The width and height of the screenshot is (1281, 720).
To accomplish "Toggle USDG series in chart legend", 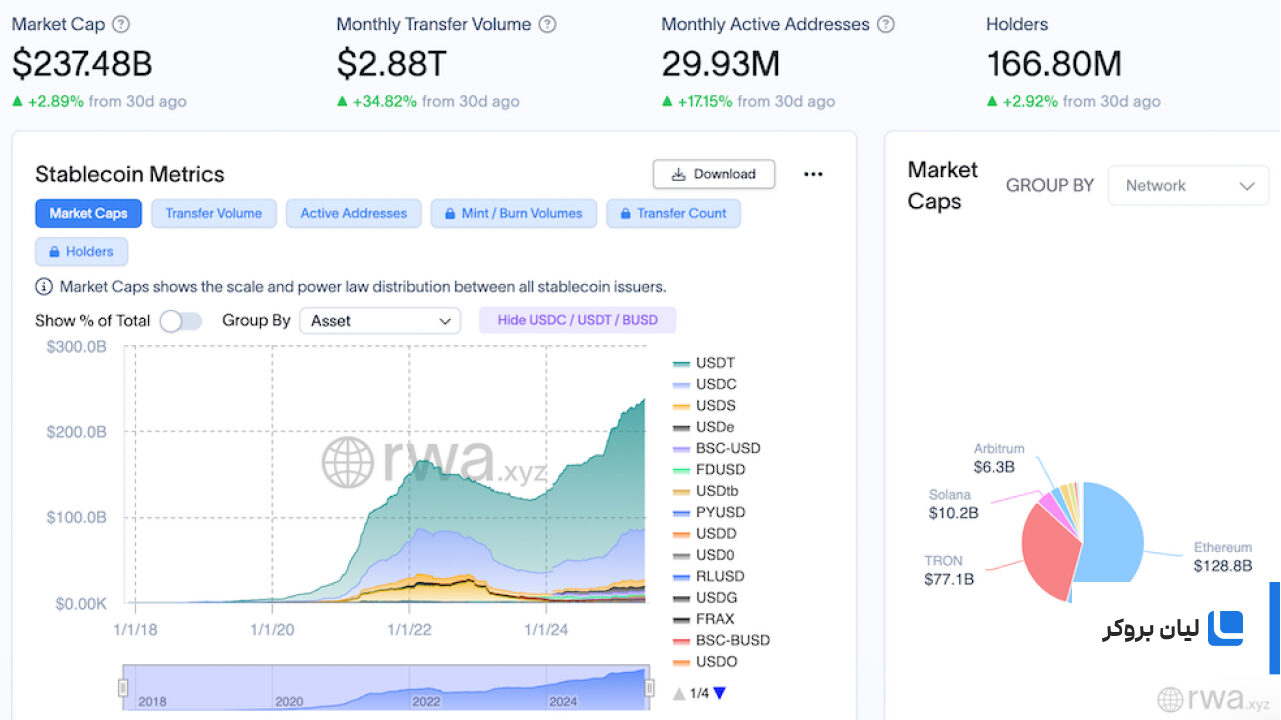I will click(705, 597).
